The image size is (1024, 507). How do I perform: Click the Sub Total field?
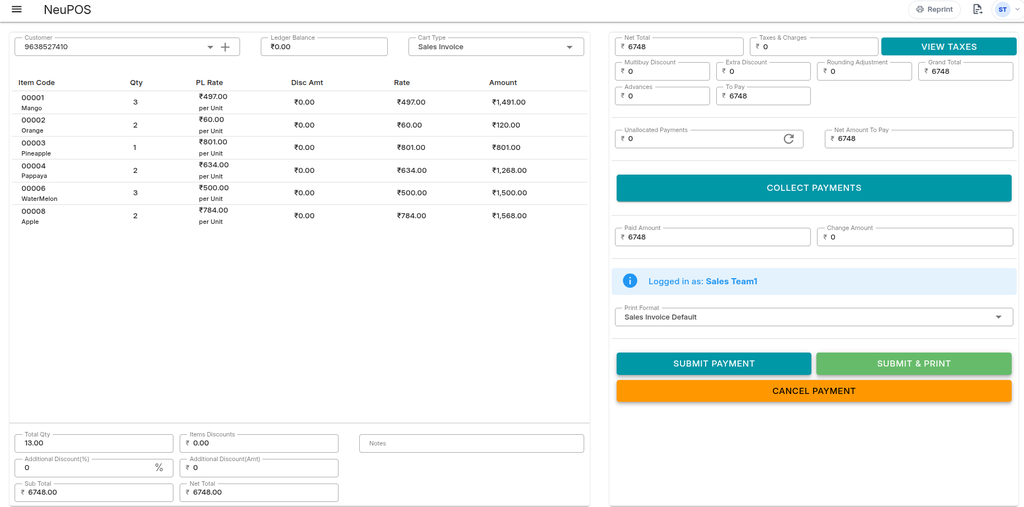[94, 493]
